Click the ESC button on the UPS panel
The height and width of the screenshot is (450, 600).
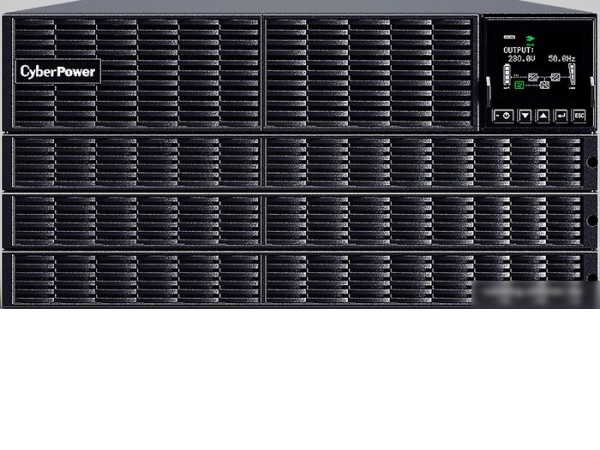pos(579,116)
